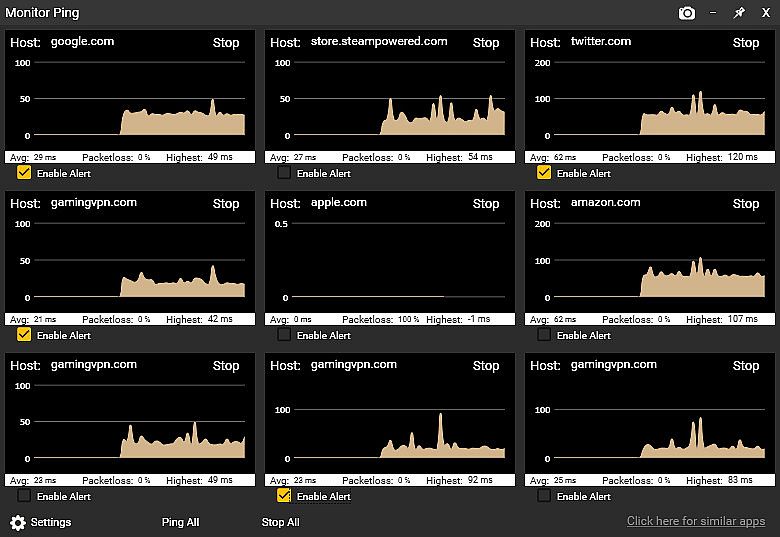The height and width of the screenshot is (537, 780).
Task: Edit the amazon.com host field
Action: 605,203
